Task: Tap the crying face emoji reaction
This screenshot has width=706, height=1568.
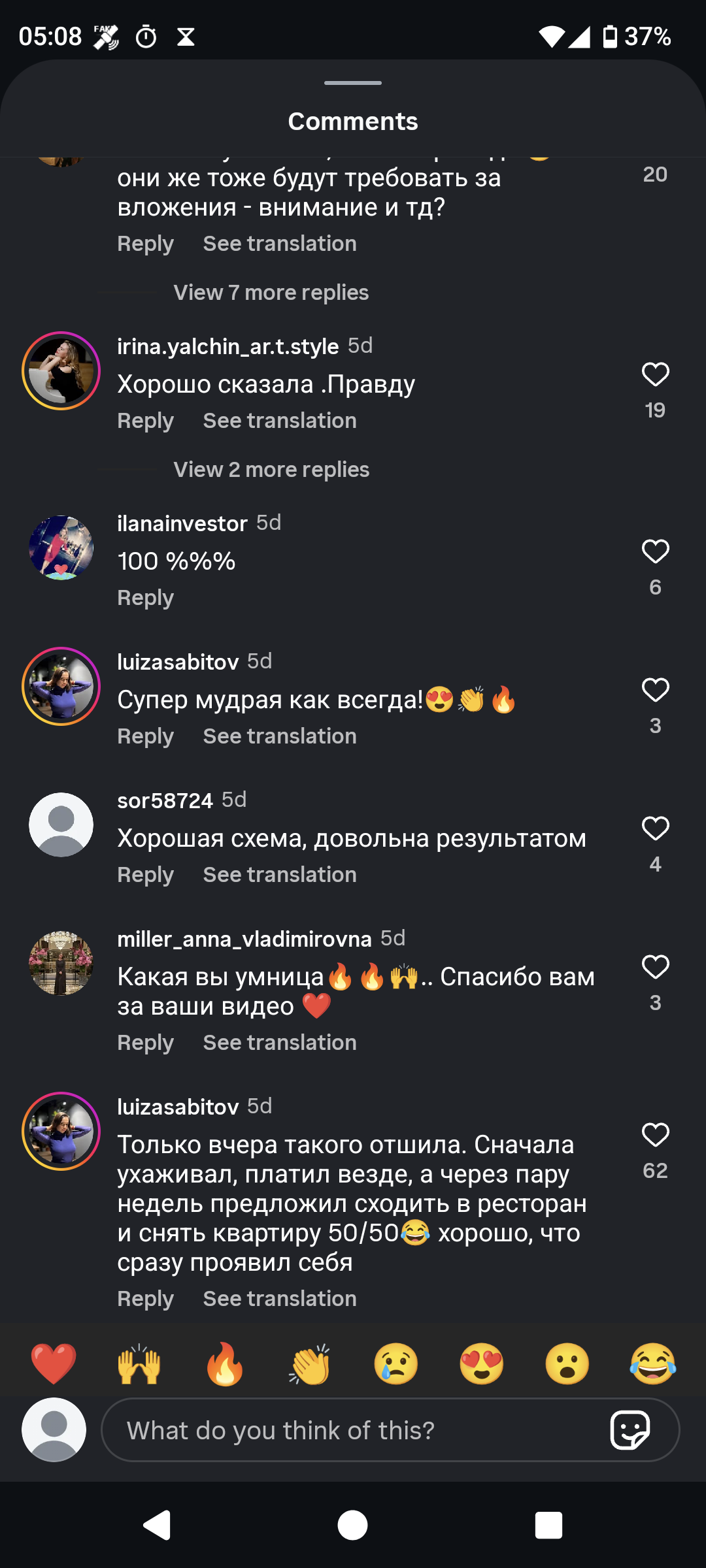Action: point(396,1364)
